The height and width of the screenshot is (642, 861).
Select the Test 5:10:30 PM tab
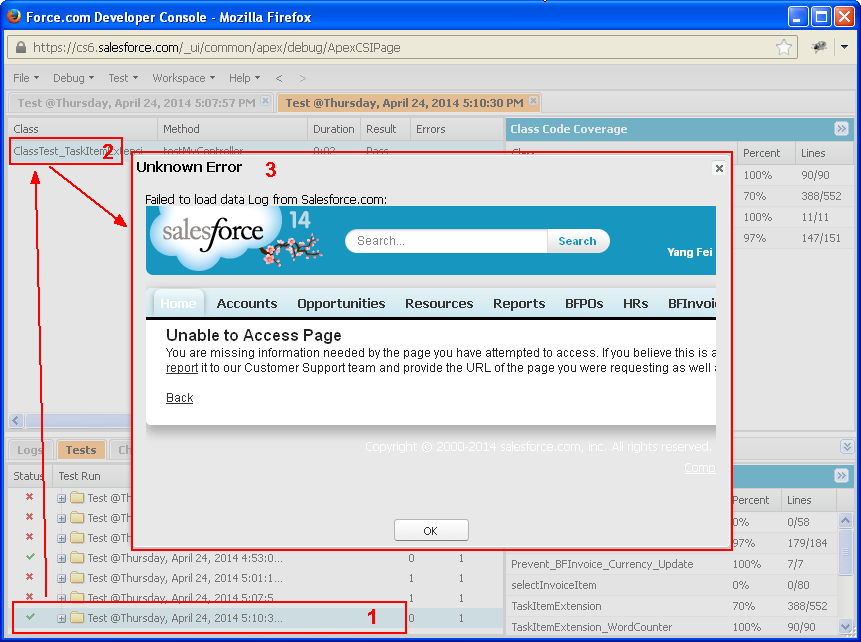pos(404,103)
